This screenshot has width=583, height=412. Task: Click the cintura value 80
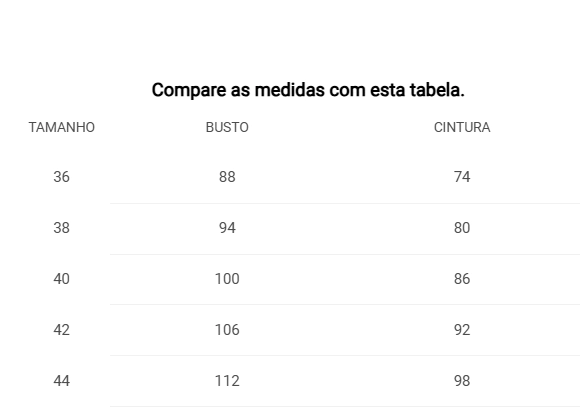pos(462,228)
